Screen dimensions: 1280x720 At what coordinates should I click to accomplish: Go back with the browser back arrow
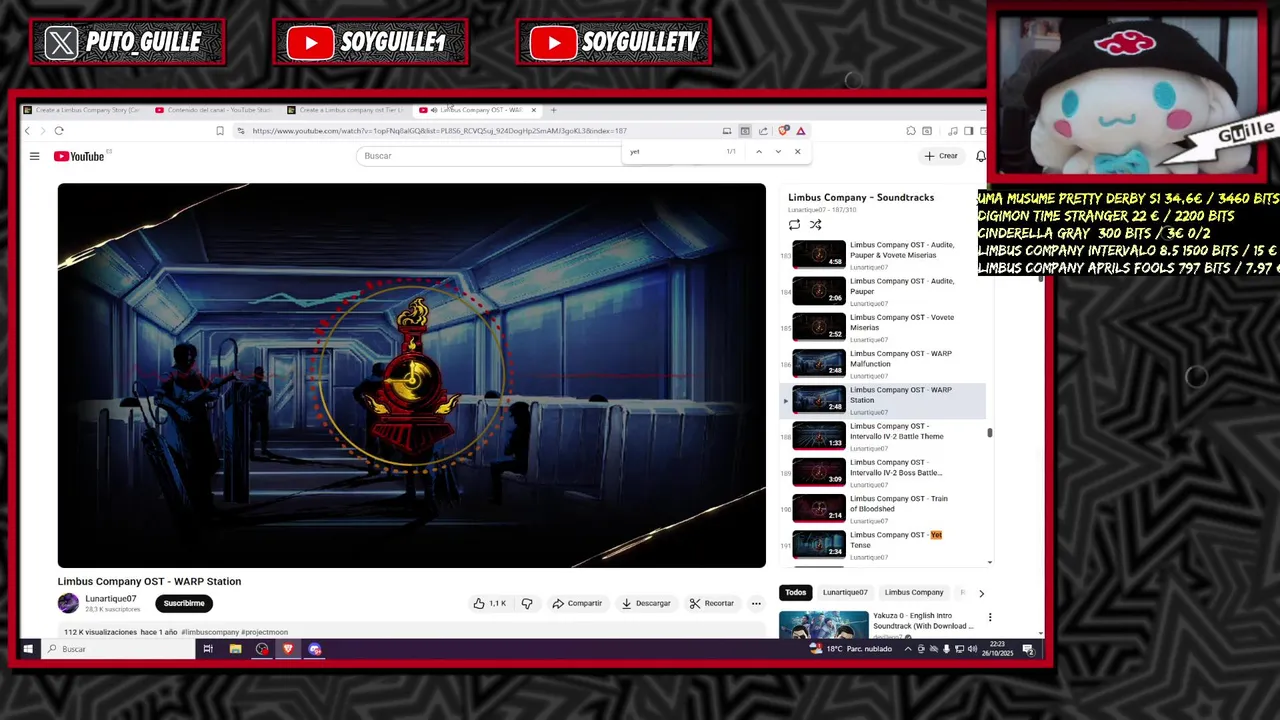(x=27, y=131)
